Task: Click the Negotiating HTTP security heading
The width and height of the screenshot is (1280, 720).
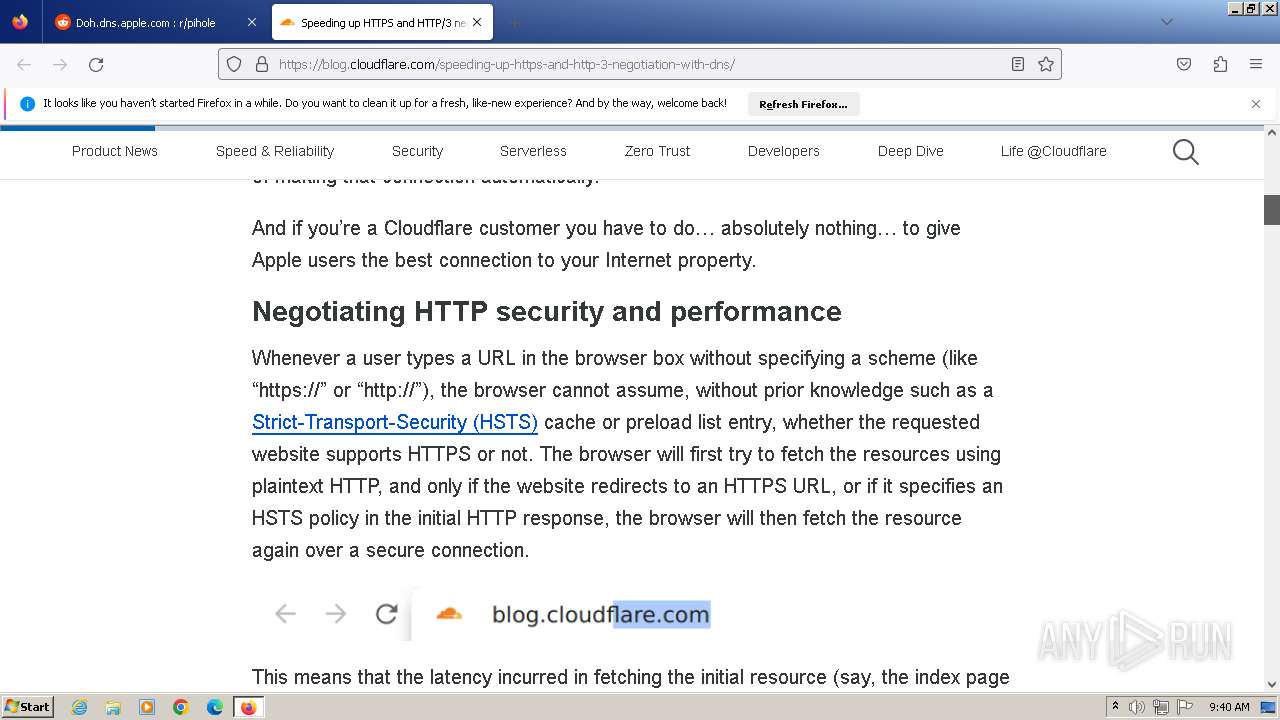Action: pos(547,311)
